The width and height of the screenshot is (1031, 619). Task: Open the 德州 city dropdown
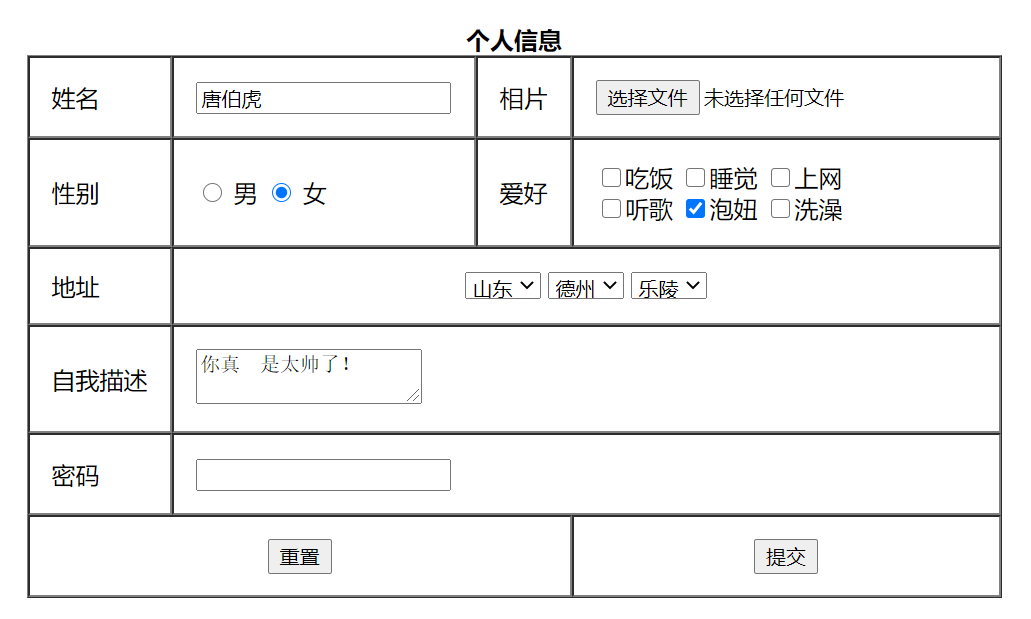(585, 286)
